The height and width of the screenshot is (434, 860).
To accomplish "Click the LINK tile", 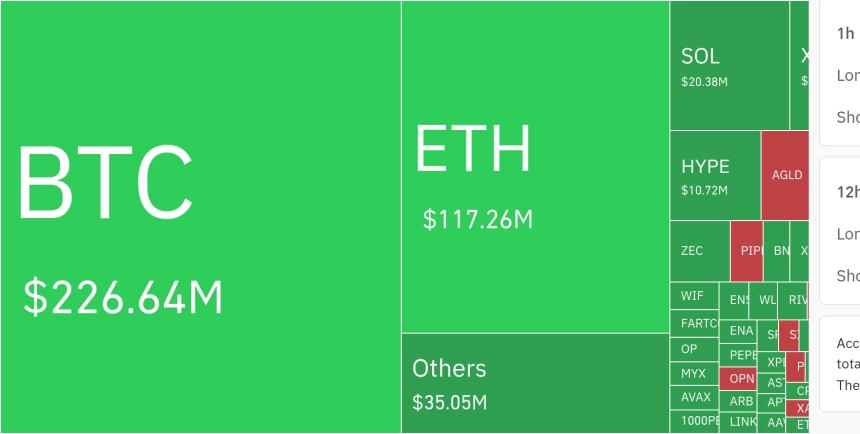I will [742, 423].
